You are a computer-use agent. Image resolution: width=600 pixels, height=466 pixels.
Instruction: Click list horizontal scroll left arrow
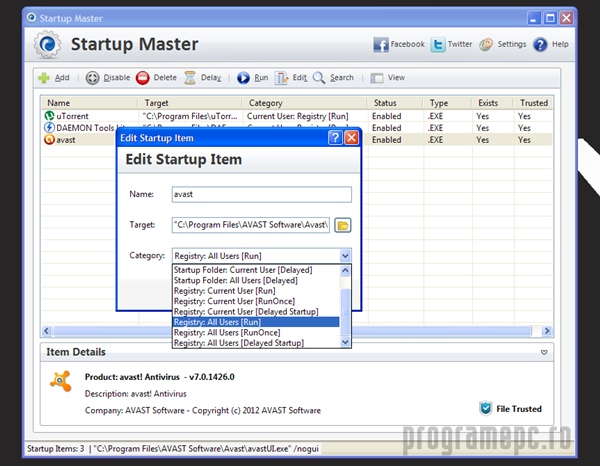point(46,331)
